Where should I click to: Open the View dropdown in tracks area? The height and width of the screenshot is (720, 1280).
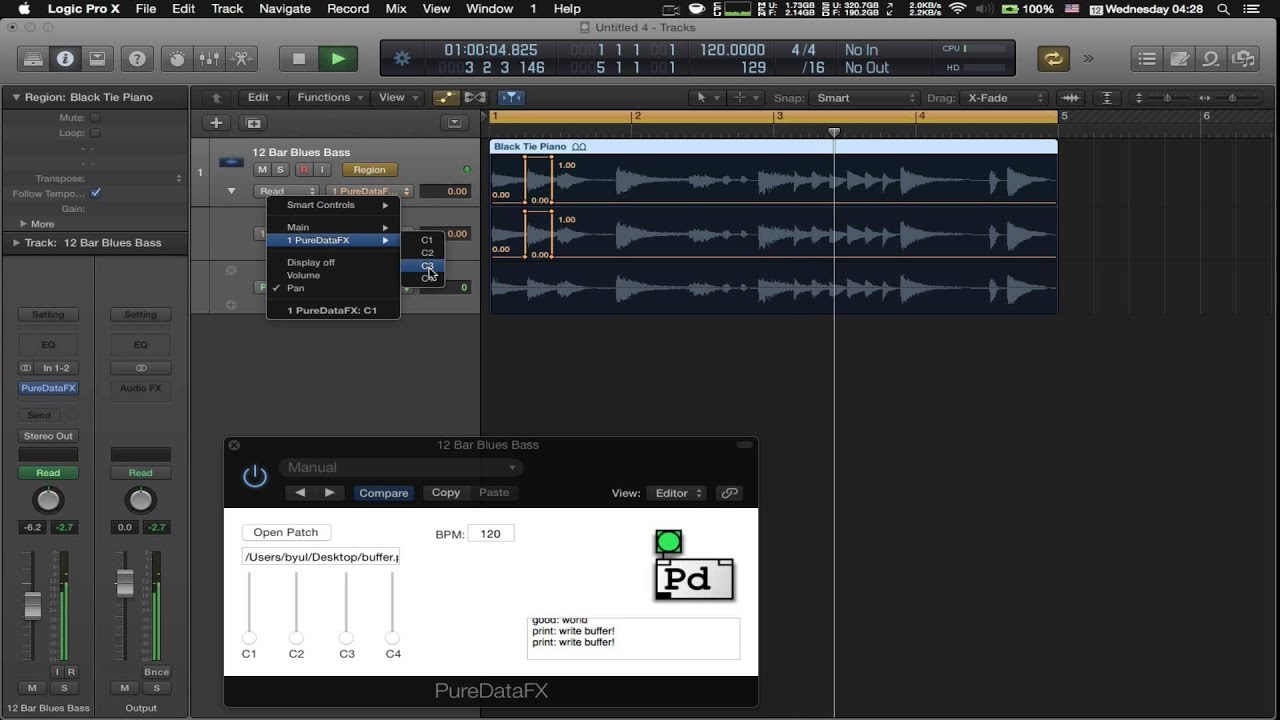coord(397,97)
